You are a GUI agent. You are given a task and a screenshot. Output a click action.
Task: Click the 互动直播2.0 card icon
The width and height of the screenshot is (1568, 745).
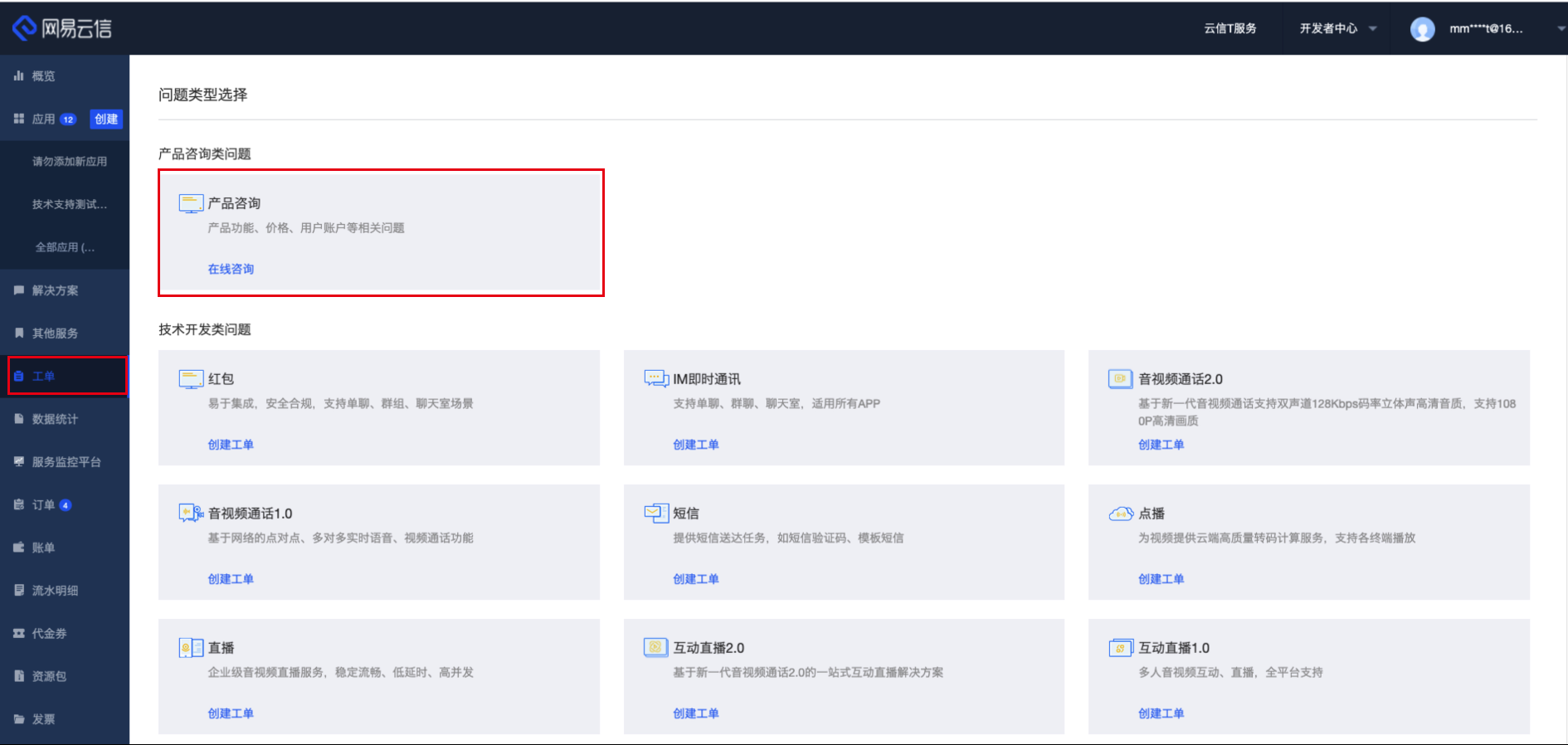[x=656, y=648]
